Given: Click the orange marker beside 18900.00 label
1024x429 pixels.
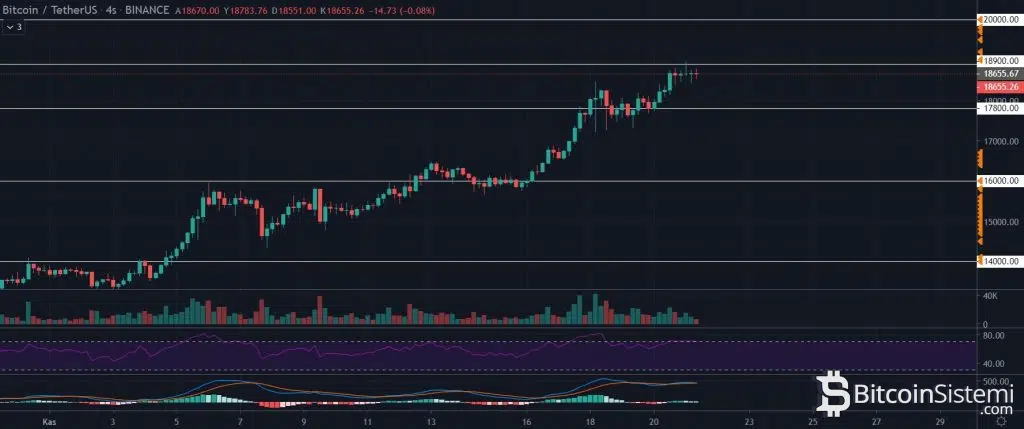Looking at the screenshot, I should pos(980,60).
